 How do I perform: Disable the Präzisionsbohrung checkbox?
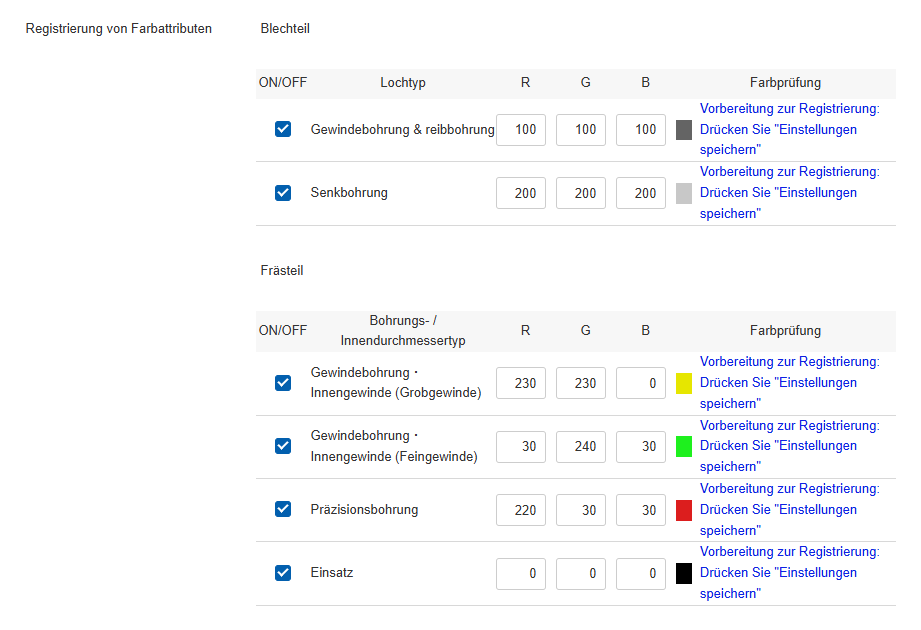tap(283, 509)
